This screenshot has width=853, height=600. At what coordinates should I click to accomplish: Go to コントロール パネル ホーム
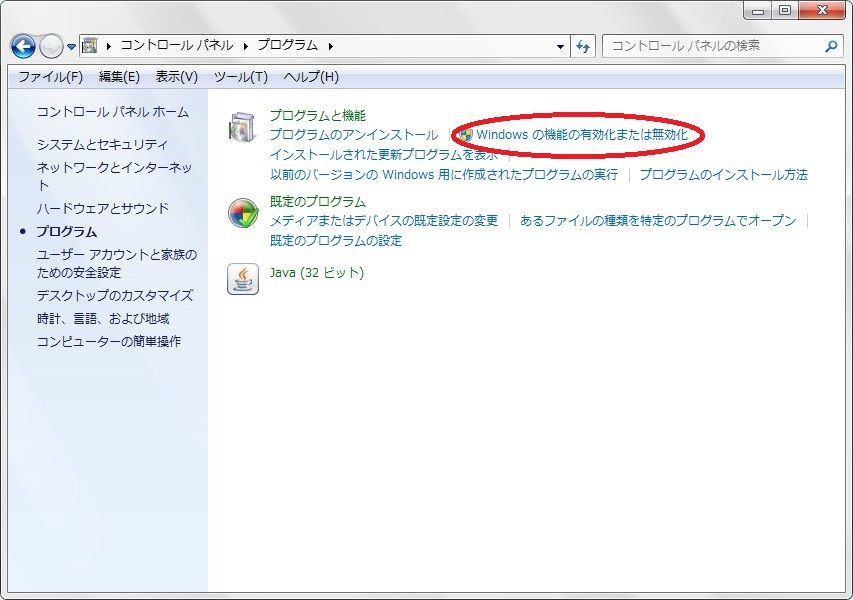(113, 112)
